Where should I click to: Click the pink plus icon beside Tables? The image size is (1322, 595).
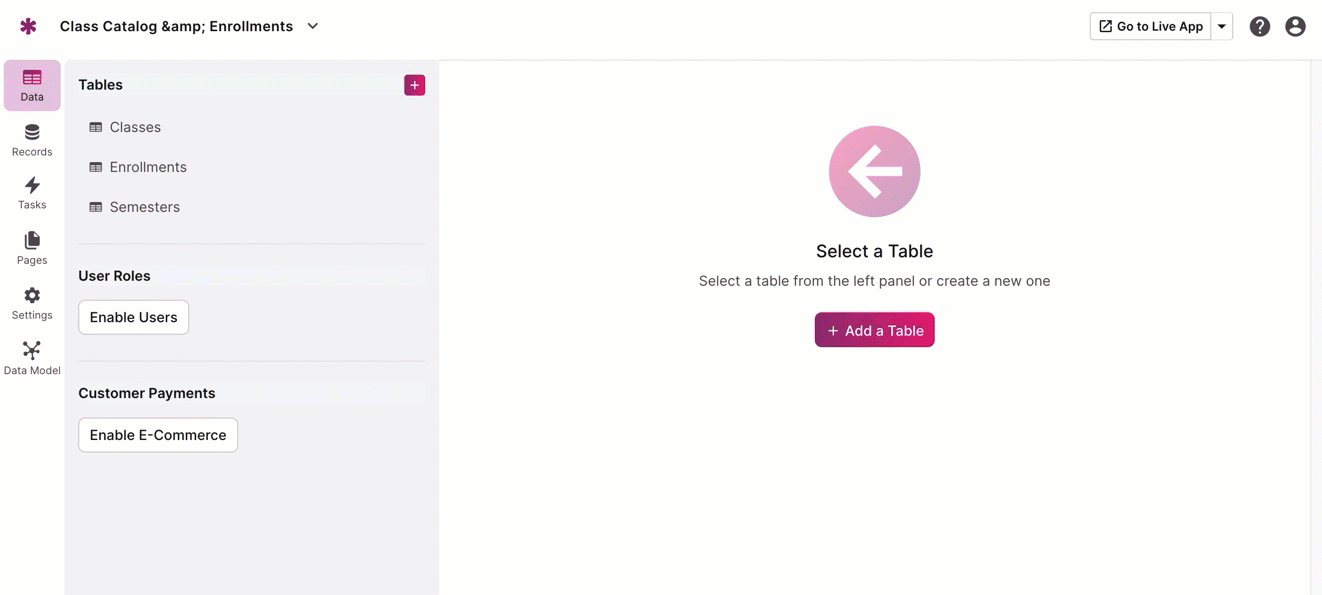tap(414, 85)
